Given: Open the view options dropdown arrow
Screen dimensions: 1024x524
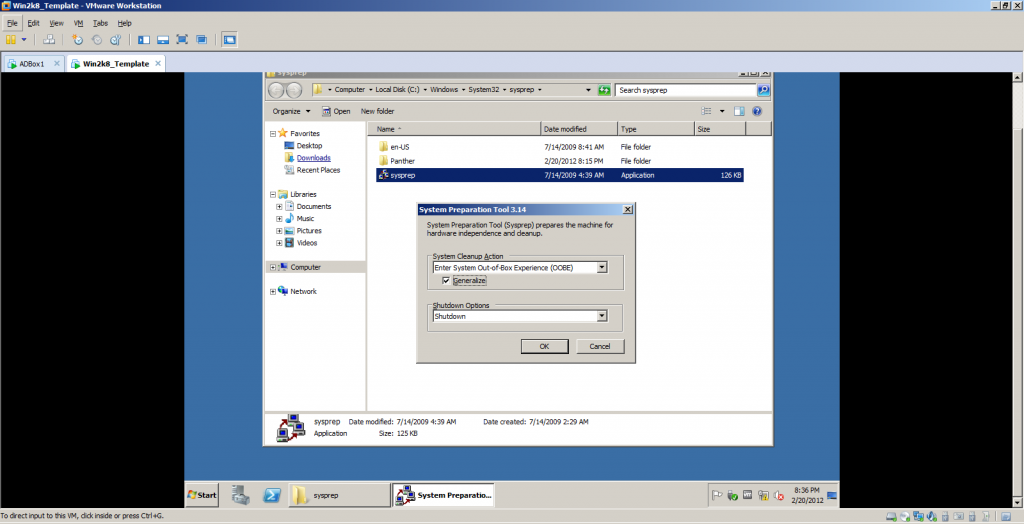Looking at the screenshot, I should point(722,111).
